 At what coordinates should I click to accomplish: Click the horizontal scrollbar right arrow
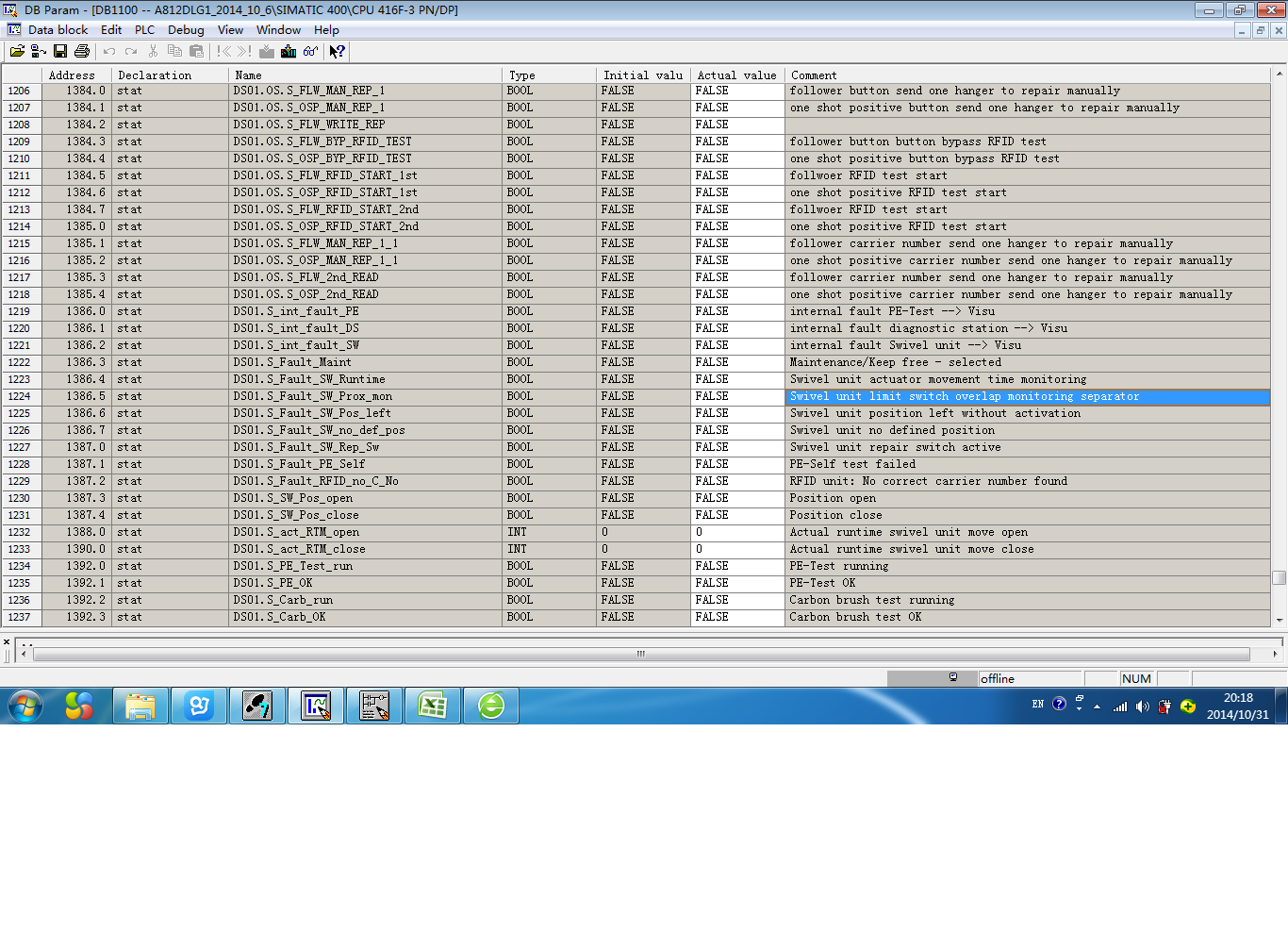click(1275, 654)
